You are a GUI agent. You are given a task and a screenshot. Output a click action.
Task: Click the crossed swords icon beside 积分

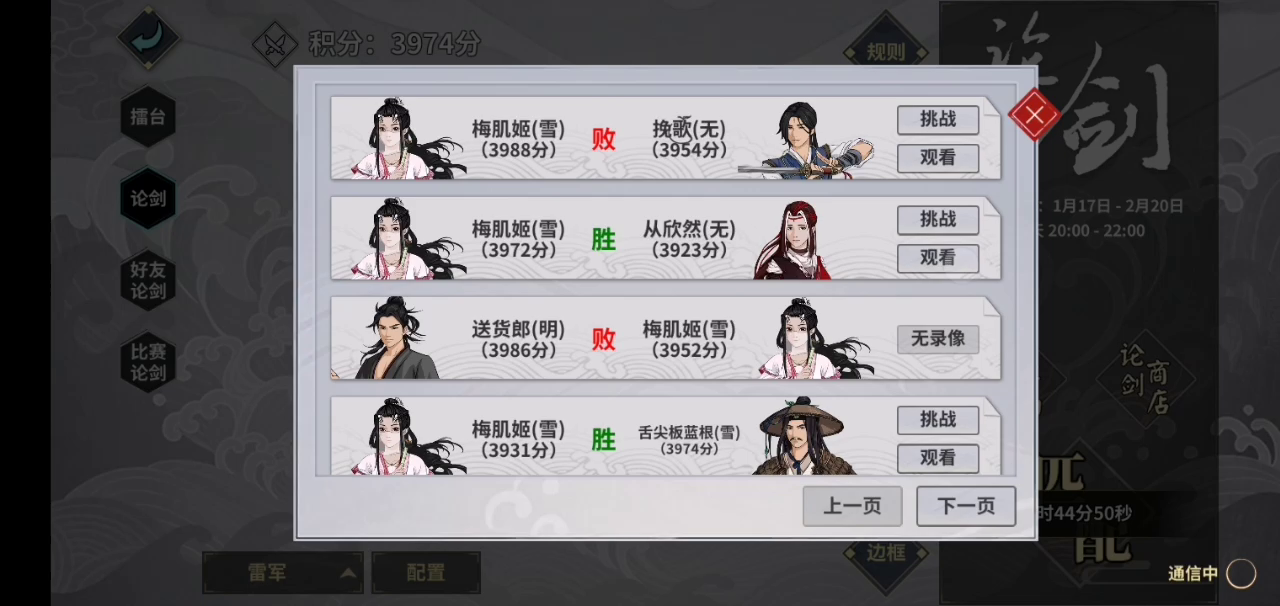click(275, 45)
